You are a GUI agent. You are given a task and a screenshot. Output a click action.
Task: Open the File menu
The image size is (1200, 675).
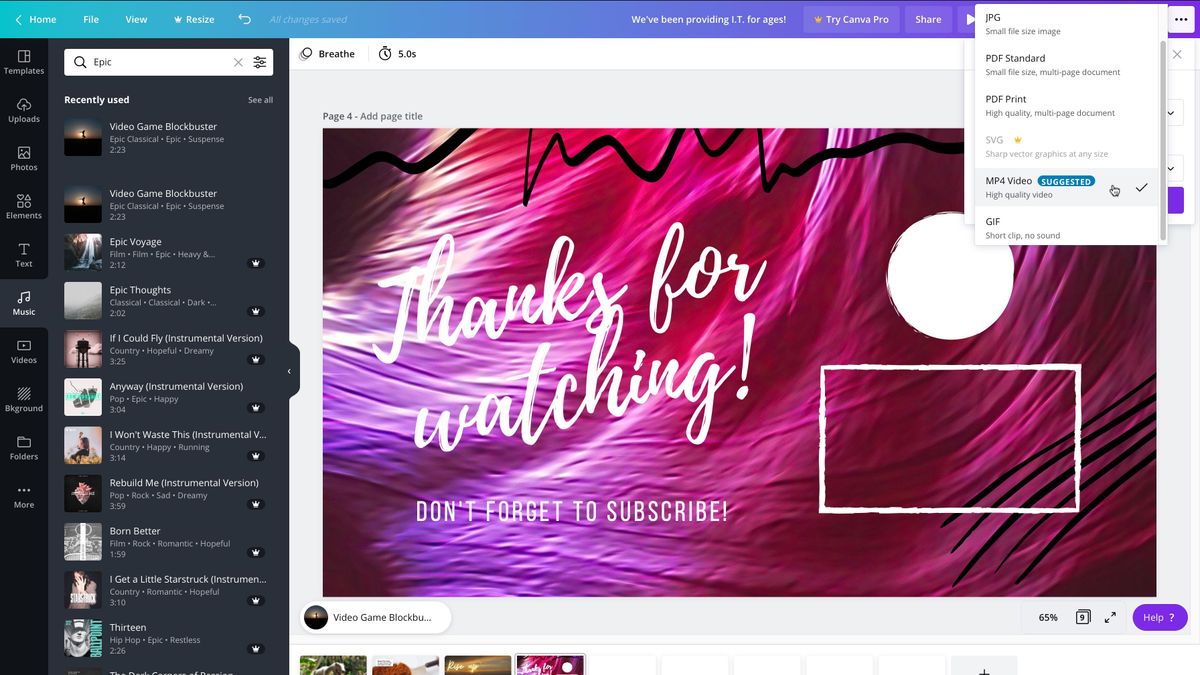point(91,18)
